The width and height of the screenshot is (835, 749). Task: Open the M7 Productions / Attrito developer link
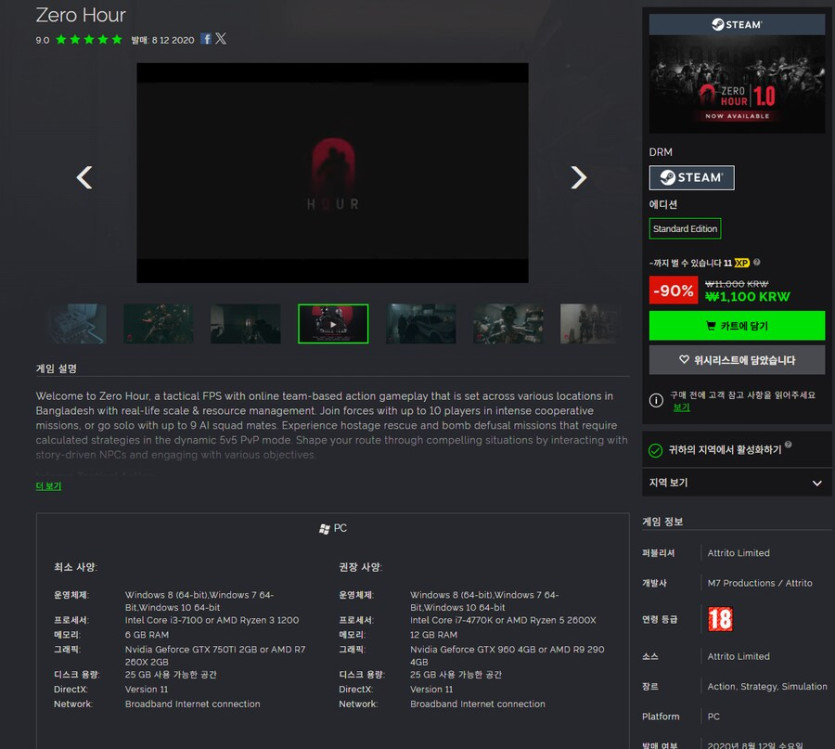click(760, 583)
